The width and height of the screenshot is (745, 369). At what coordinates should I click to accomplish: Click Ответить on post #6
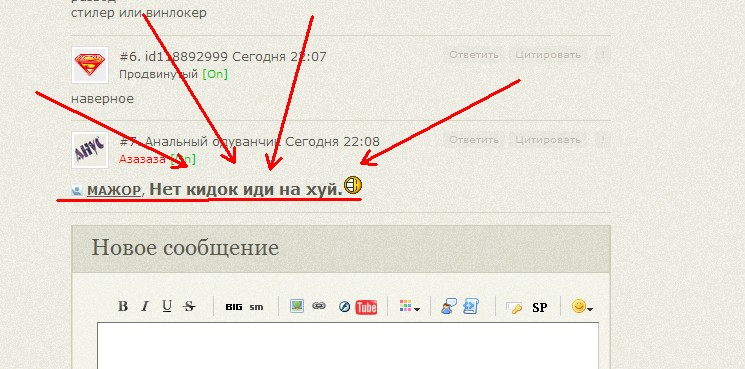coord(474,55)
